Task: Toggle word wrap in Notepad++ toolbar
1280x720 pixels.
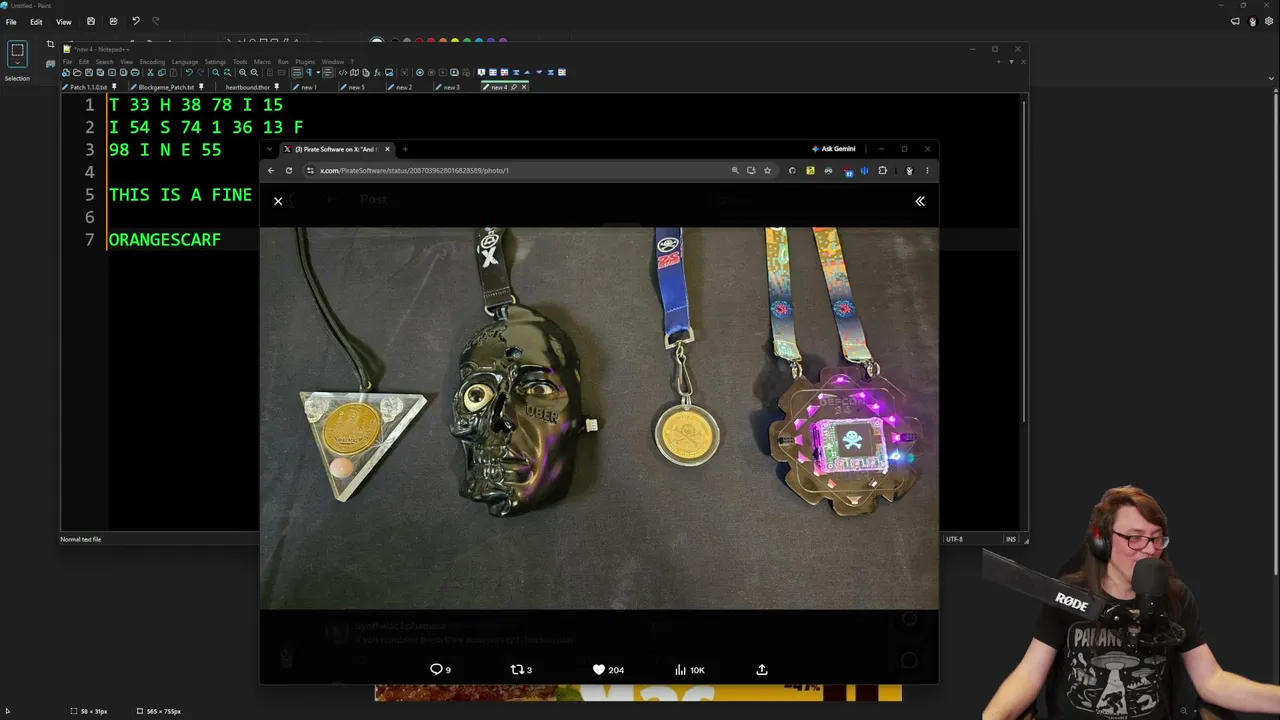Action: (297, 72)
